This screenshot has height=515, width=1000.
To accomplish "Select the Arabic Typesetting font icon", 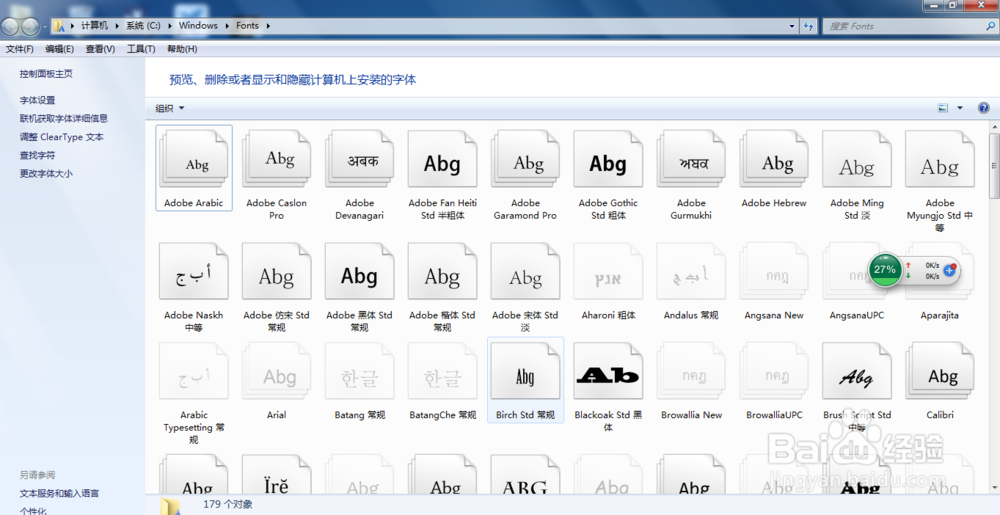I will tap(194, 371).
